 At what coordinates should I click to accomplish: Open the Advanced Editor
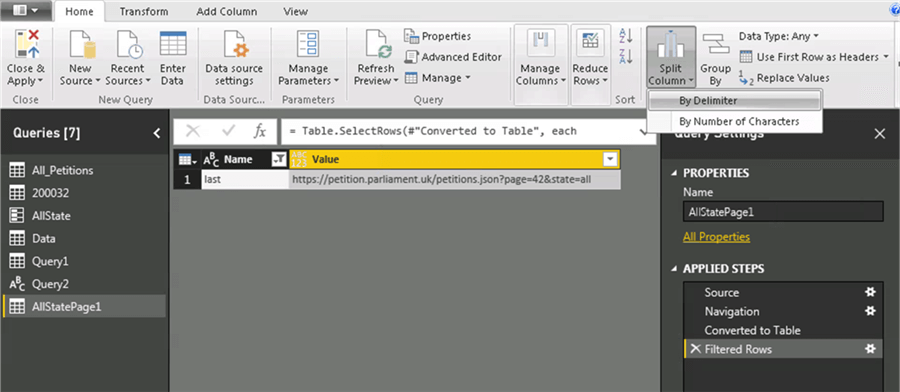point(453,57)
